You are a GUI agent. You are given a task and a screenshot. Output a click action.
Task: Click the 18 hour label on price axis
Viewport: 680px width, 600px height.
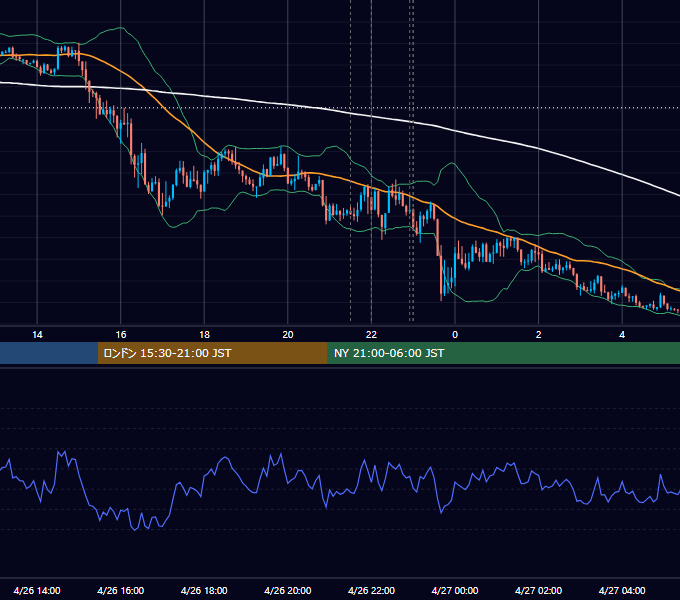click(x=204, y=335)
